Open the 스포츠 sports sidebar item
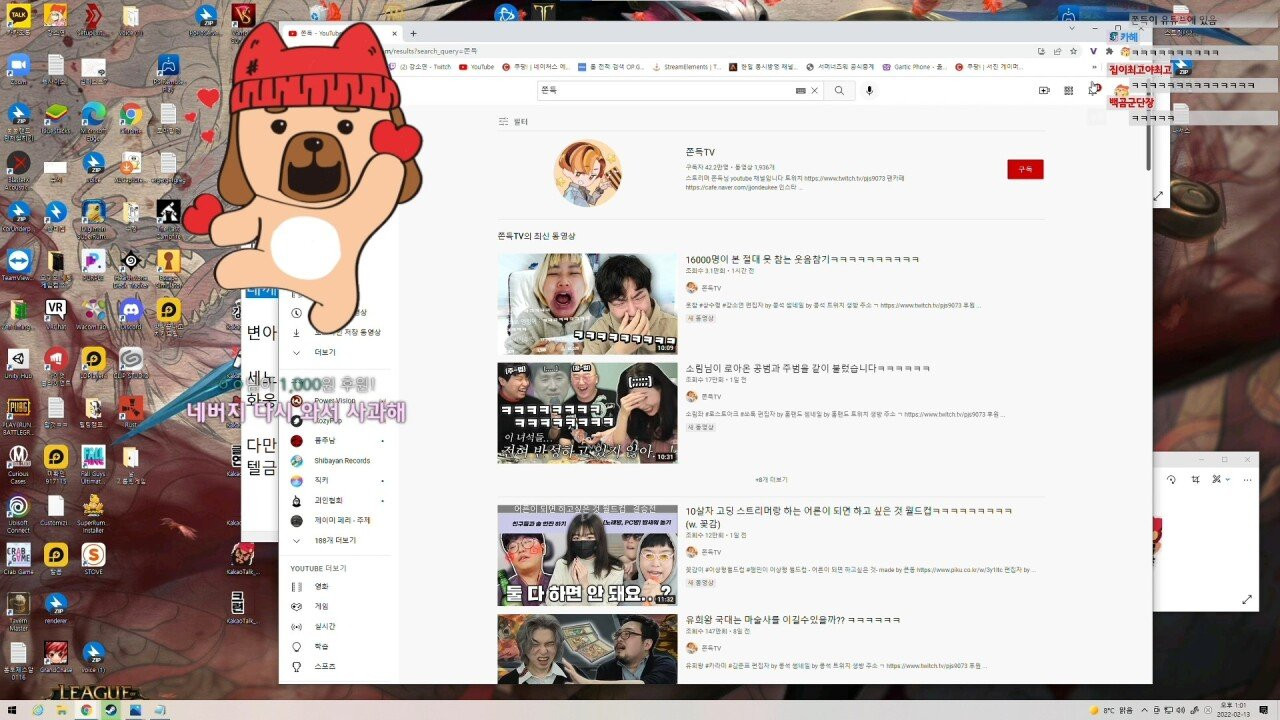1280x720 pixels. (323, 666)
